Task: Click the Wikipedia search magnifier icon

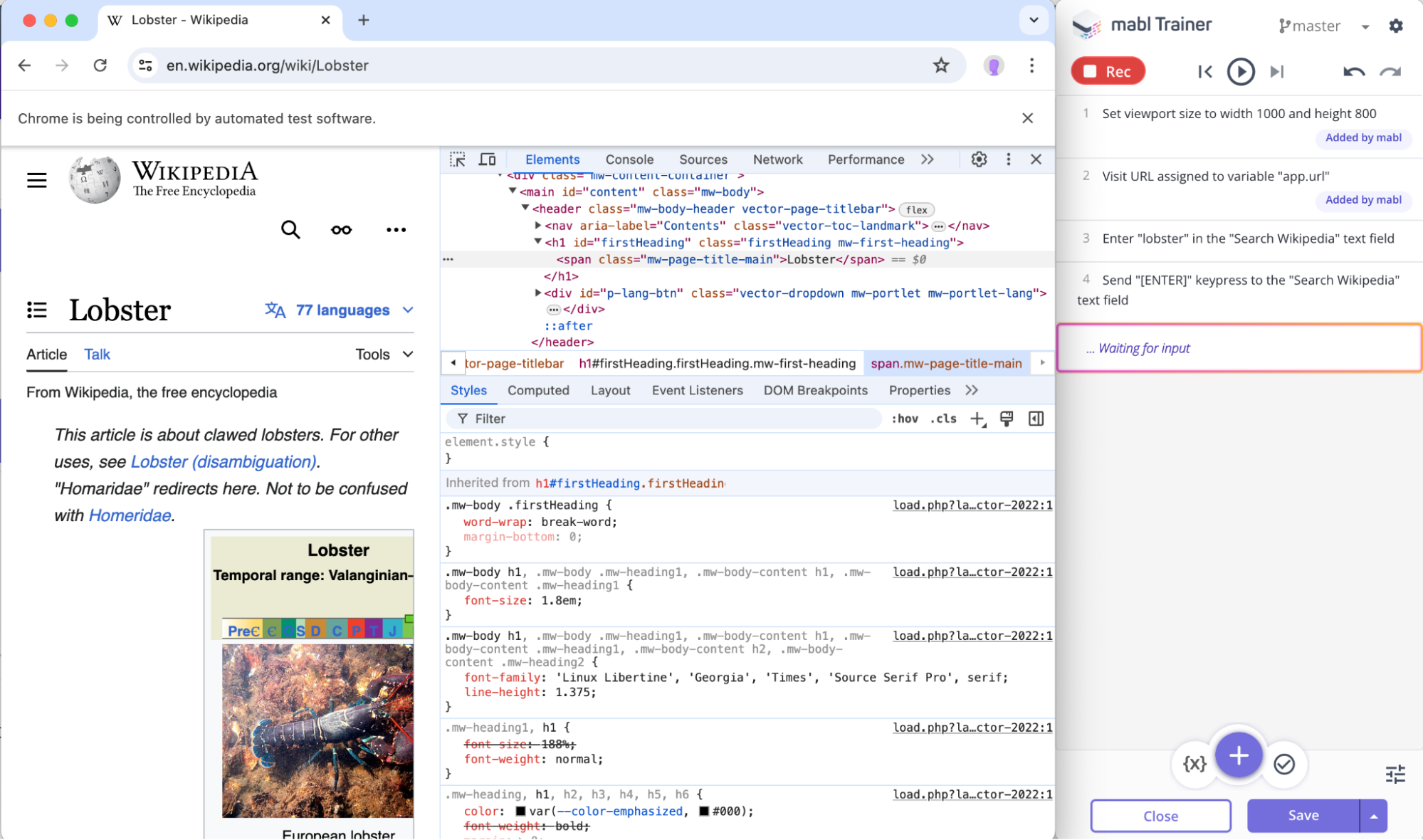Action: [x=290, y=229]
